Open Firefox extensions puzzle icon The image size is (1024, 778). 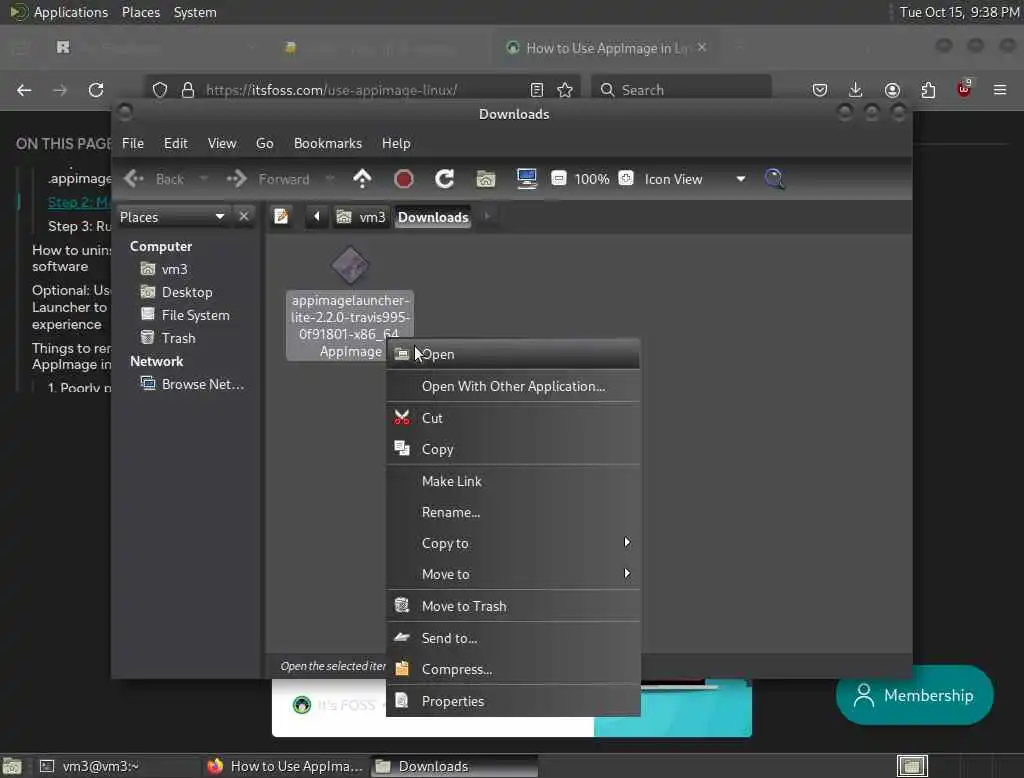[928, 90]
